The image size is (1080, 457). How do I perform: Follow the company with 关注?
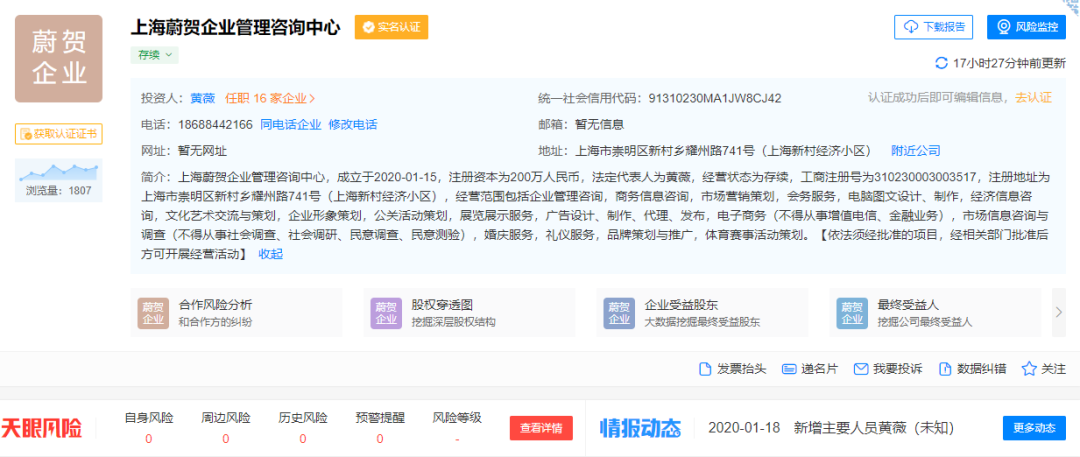(x=1054, y=369)
